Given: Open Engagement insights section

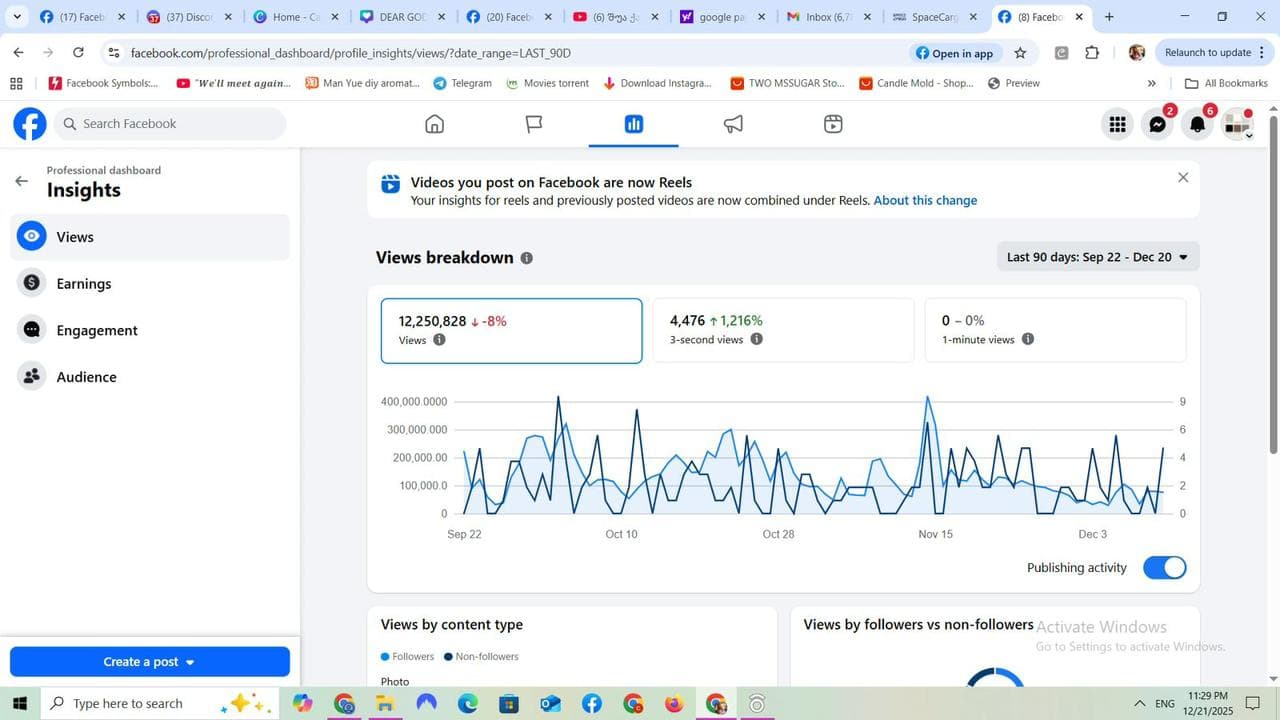Looking at the screenshot, I should [x=97, y=331].
